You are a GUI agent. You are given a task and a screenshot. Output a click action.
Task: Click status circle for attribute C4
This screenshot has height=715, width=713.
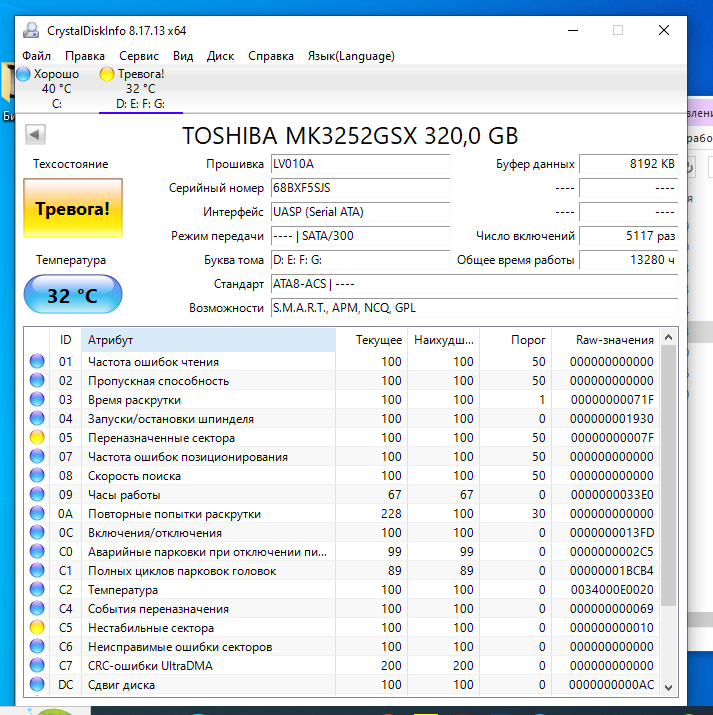37,608
